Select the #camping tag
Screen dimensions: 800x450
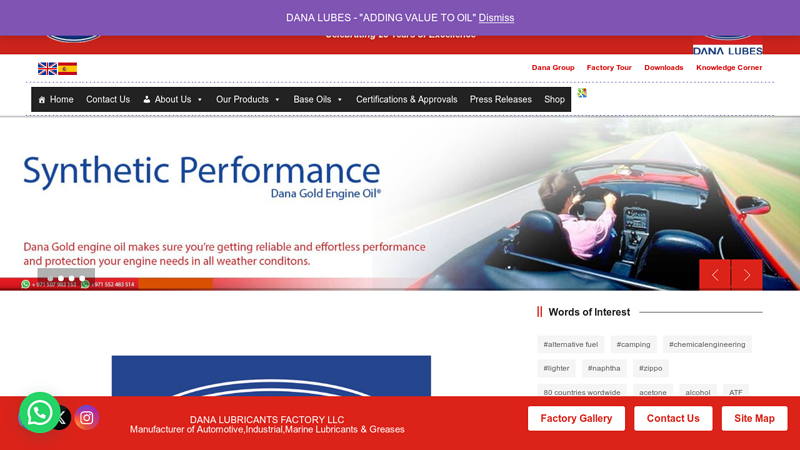tap(633, 344)
